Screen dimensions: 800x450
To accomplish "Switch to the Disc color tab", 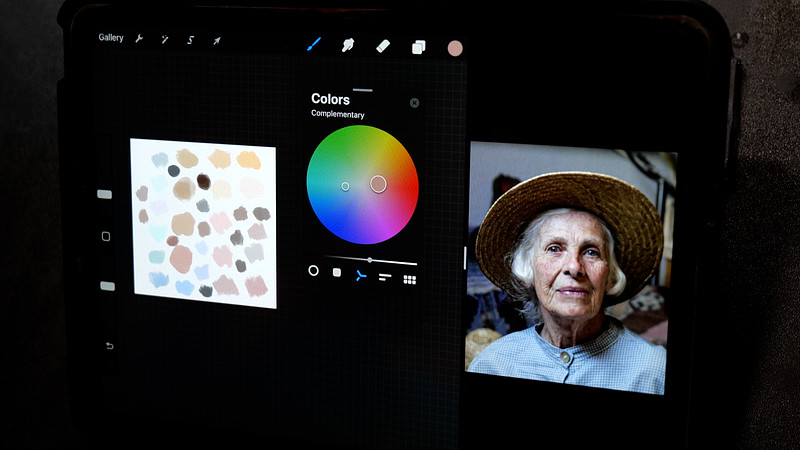I will click(313, 271).
